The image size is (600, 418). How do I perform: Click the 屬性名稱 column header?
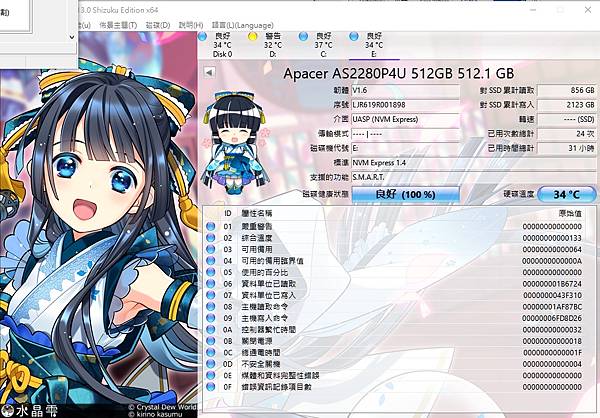pyautogui.click(x=257, y=213)
